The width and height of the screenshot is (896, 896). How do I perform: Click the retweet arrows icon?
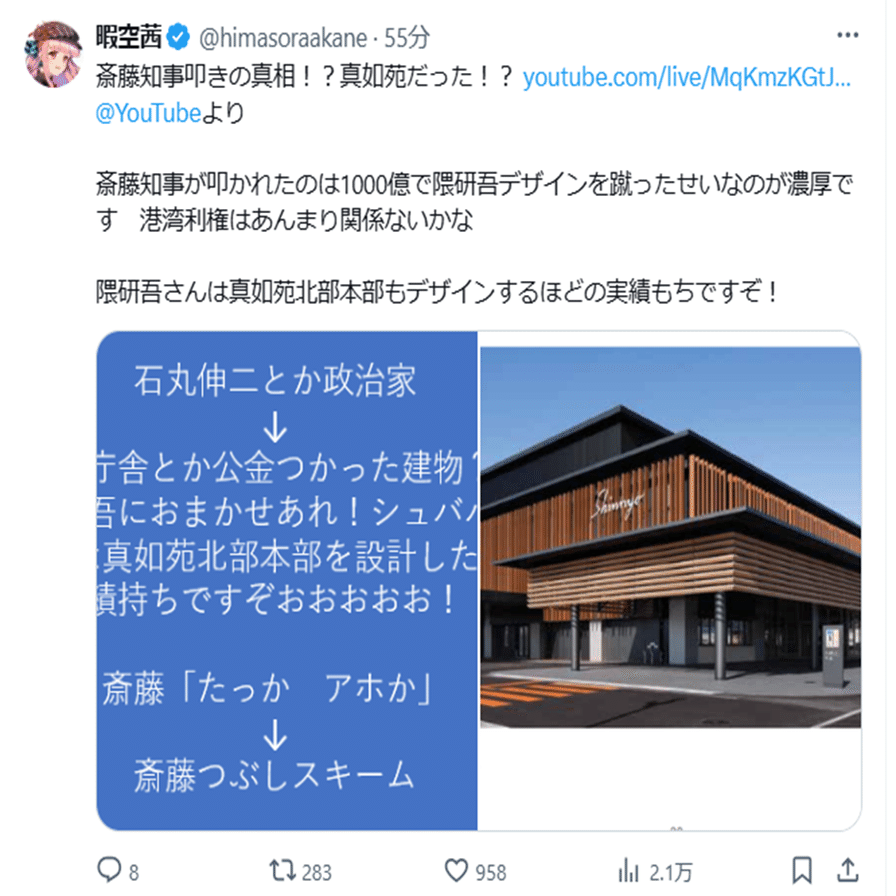(282, 870)
